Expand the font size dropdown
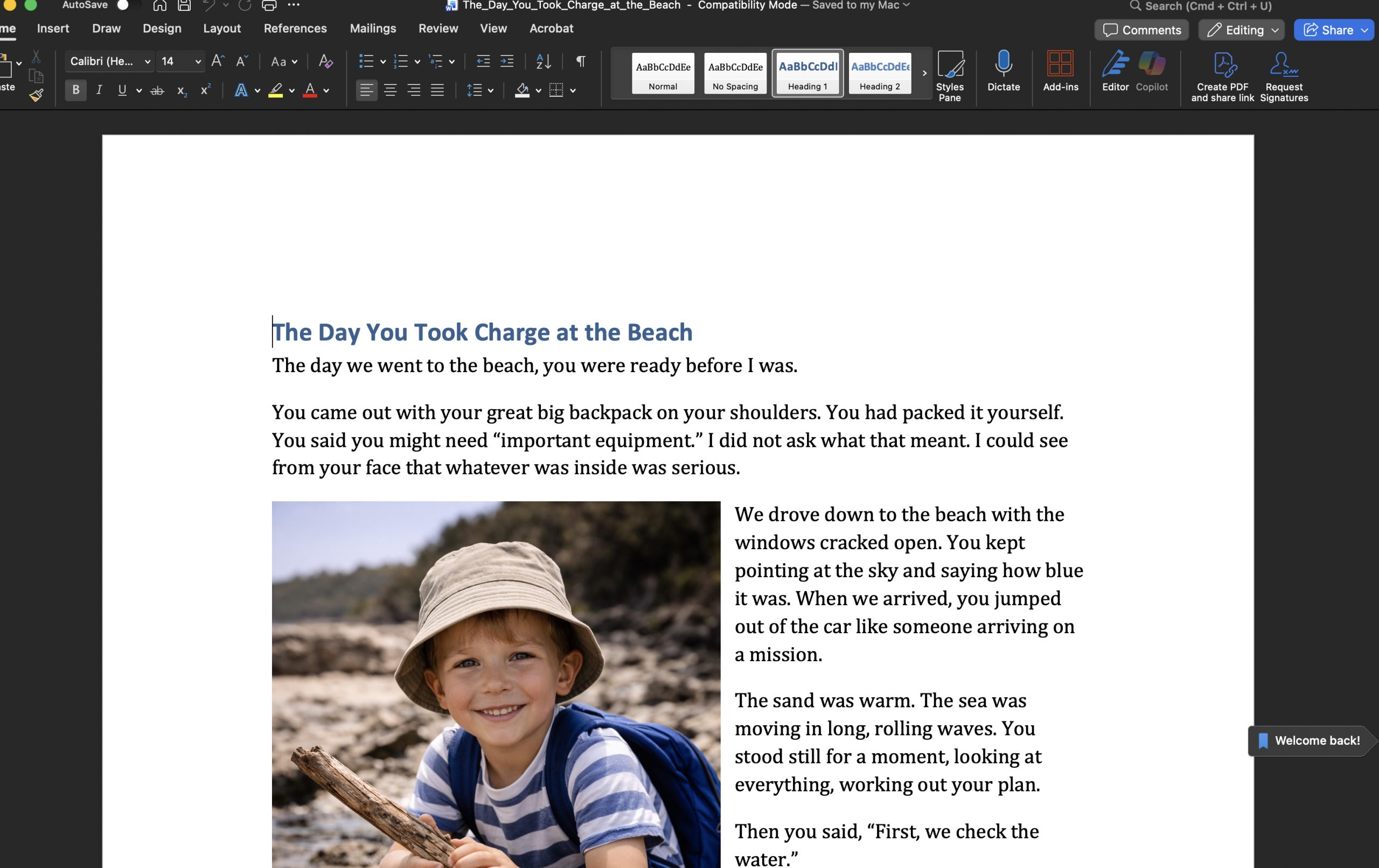Screen dimensions: 1379x868 point(198,61)
